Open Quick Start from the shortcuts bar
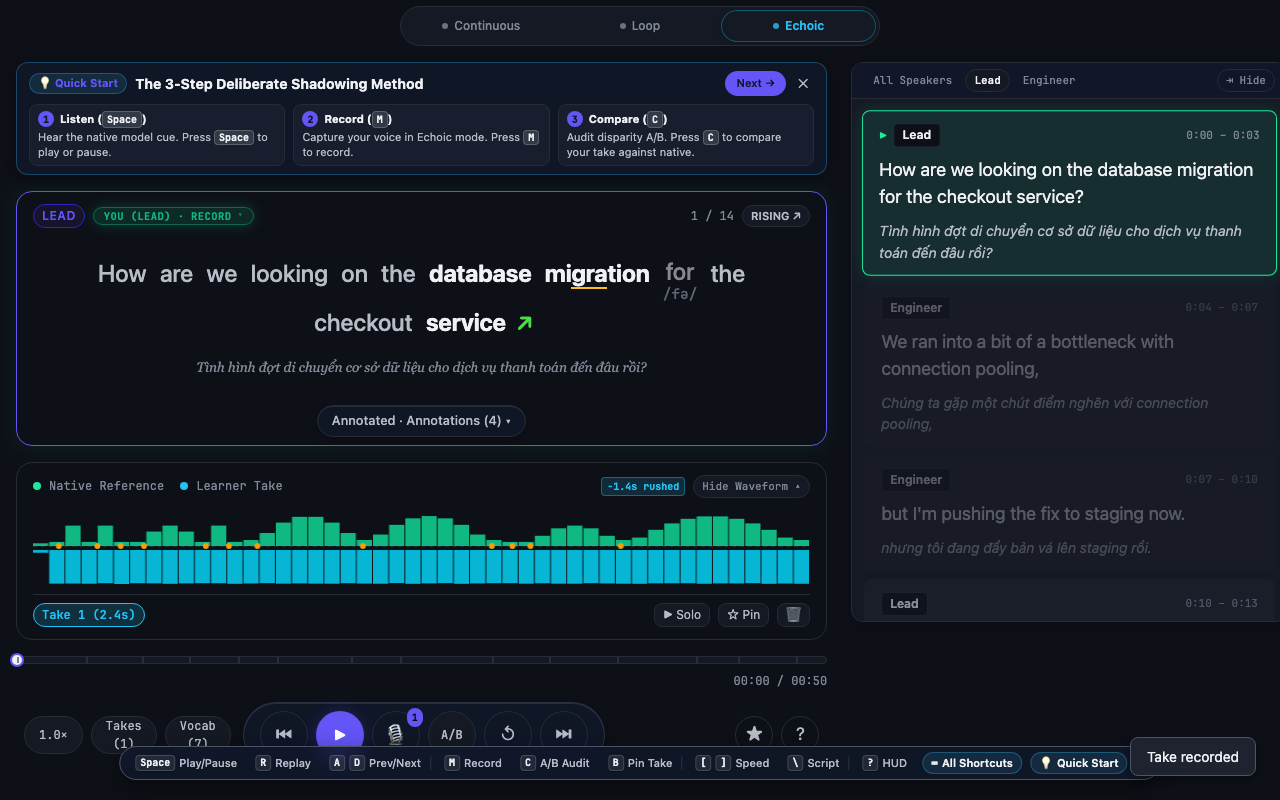 point(1079,763)
